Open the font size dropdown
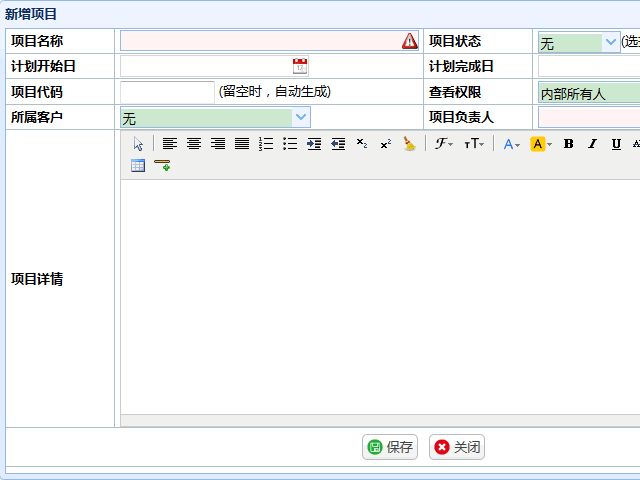The image size is (640, 480). (x=474, y=144)
